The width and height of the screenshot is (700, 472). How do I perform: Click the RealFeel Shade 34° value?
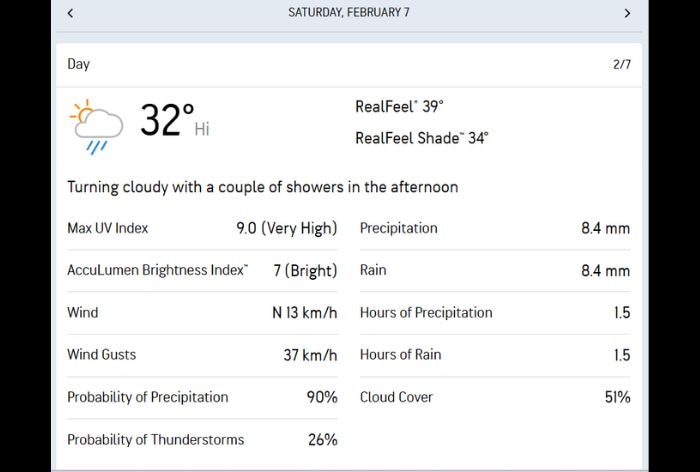pos(421,138)
